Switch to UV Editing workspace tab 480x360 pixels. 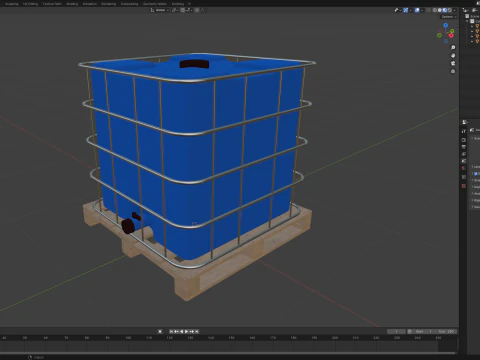pos(30,4)
